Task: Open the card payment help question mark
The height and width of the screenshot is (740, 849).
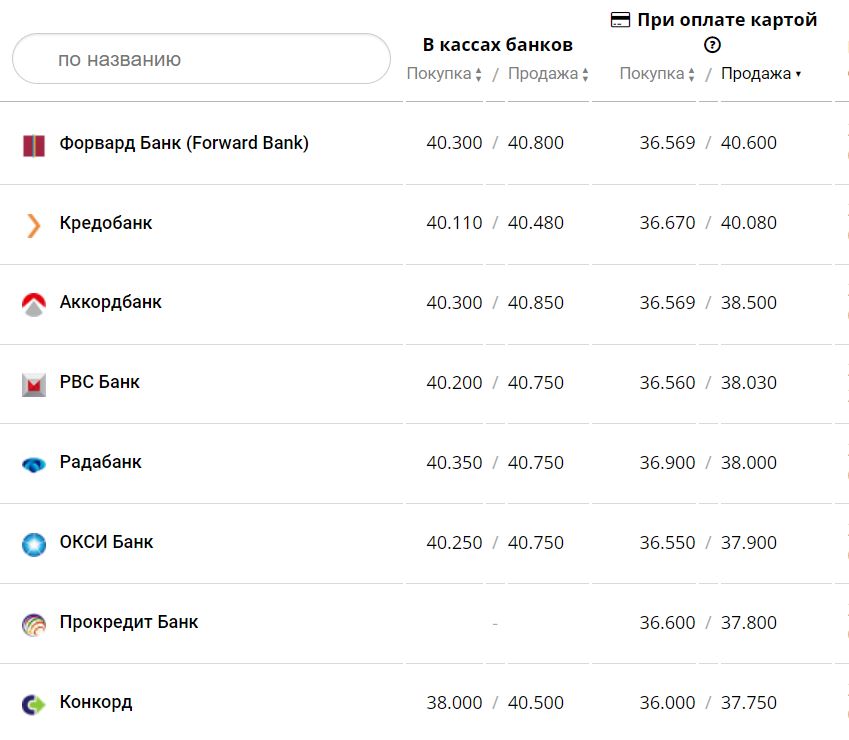Action: (713, 44)
